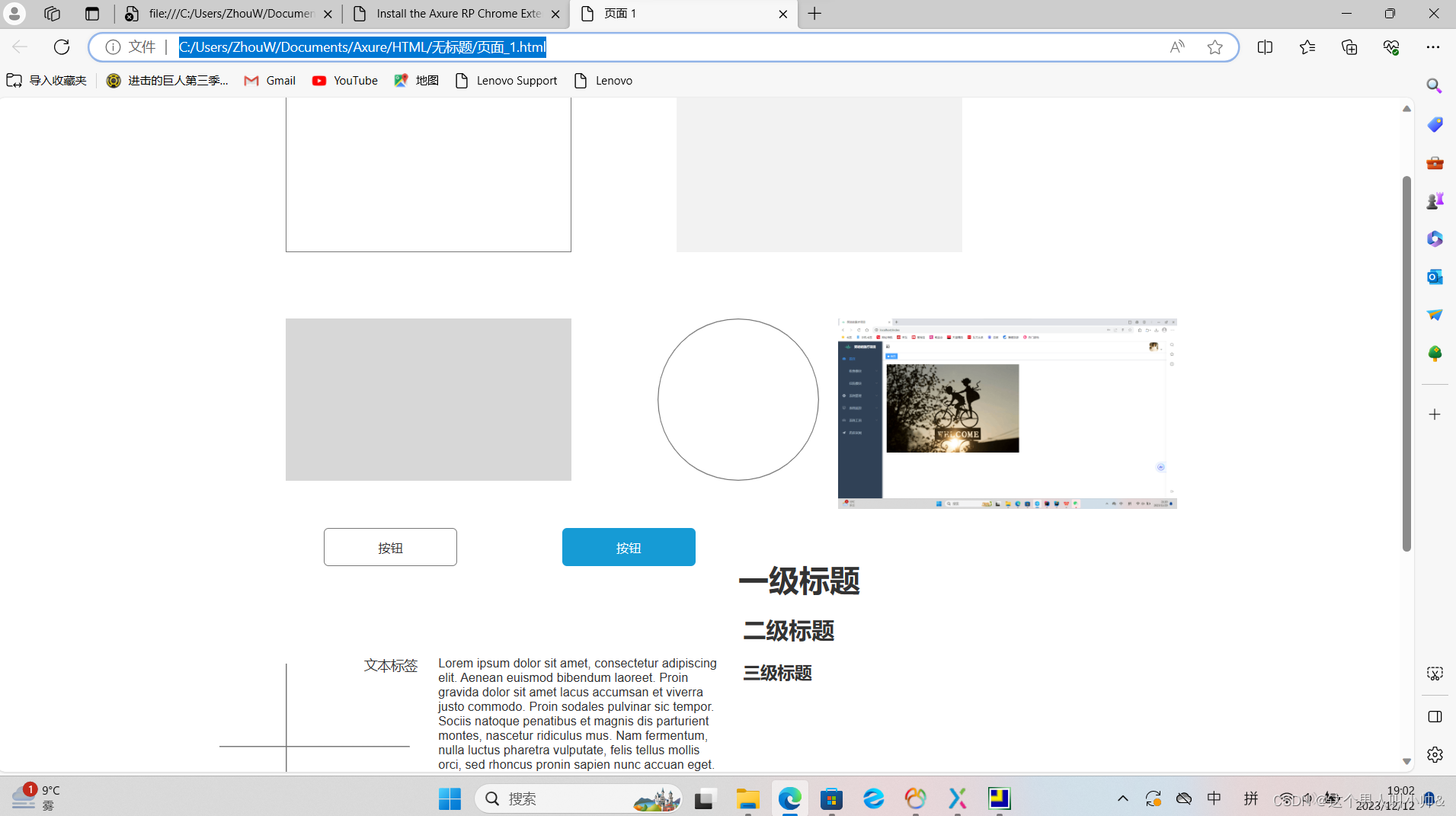This screenshot has height=816, width=1456.
Task: Open the Settings and more menu
Action: [x=1435, y=46]
